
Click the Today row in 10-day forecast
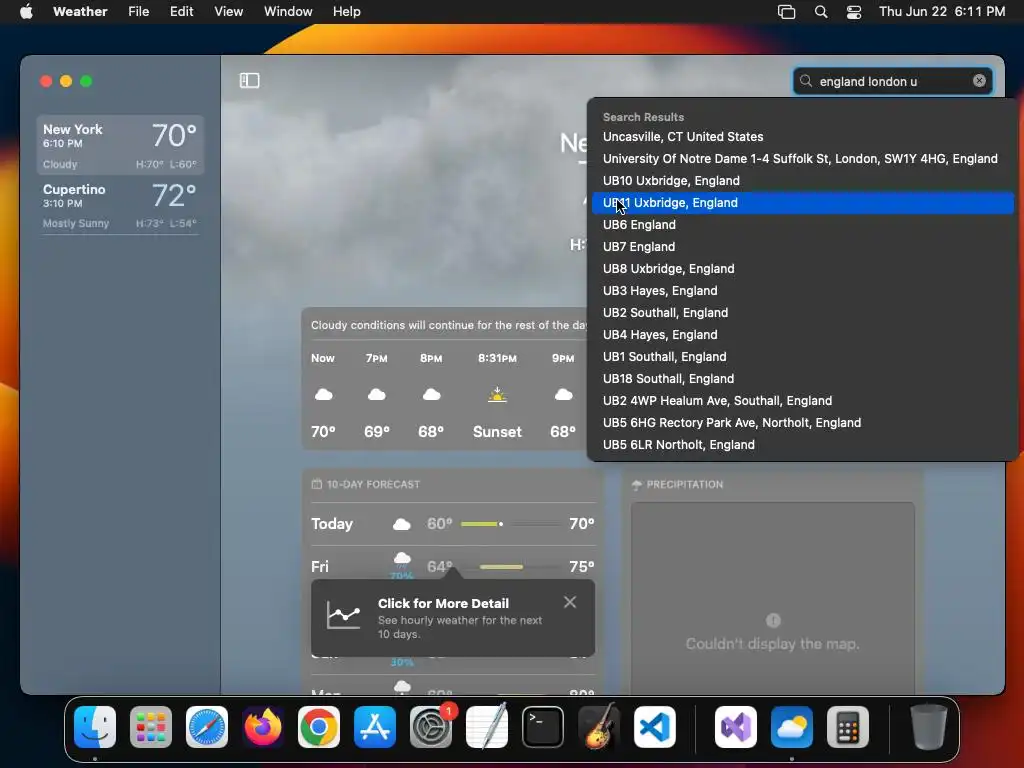[453, 524]
